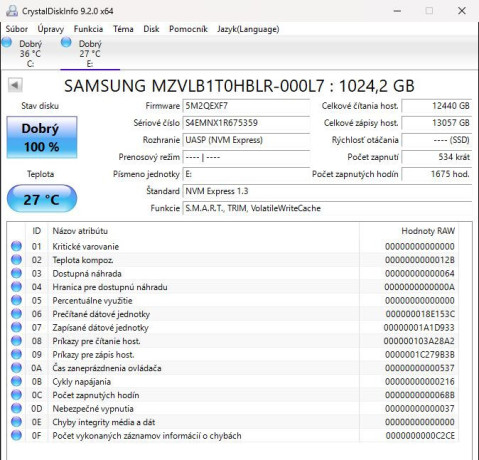This screenshot has height=460, width=479.
Task: Select the Teplota kompoz. attribute name
Action: (83, 260)
